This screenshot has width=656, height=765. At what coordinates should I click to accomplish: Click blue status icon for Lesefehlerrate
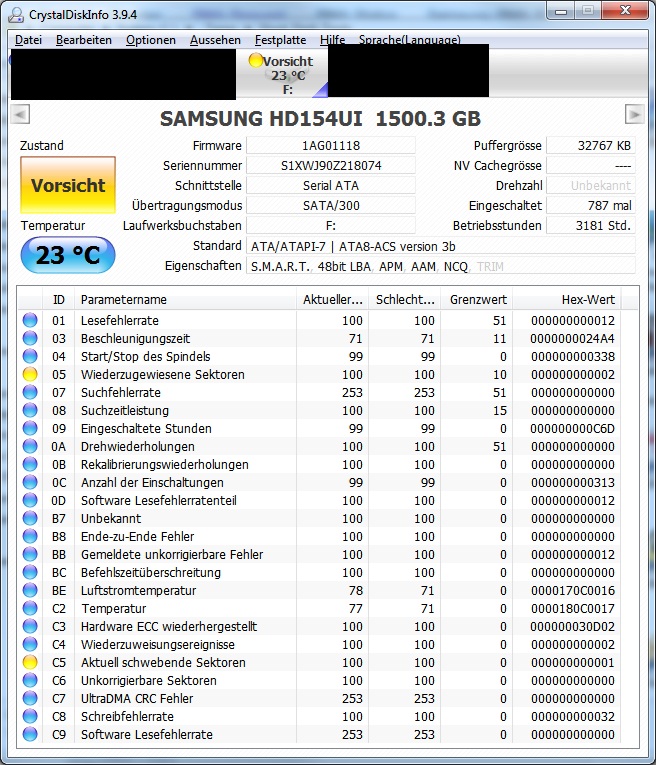[30, 320]
